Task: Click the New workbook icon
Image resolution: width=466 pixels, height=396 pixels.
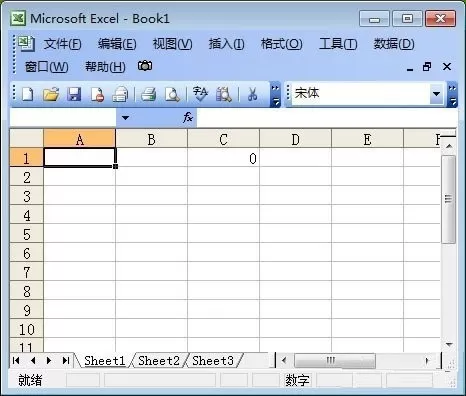Action: coord(28,94)
